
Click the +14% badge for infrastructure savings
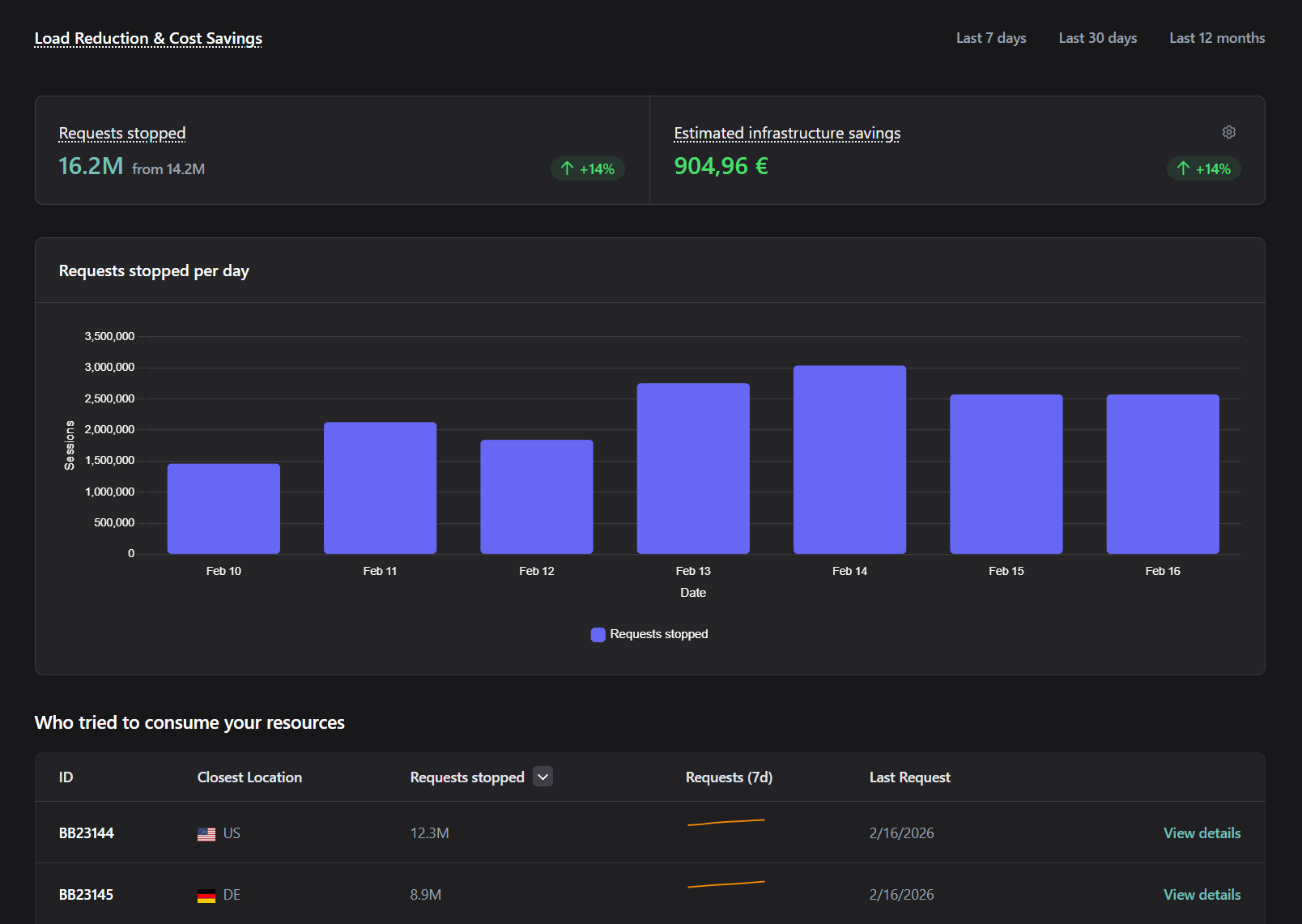coord(1203,168)
